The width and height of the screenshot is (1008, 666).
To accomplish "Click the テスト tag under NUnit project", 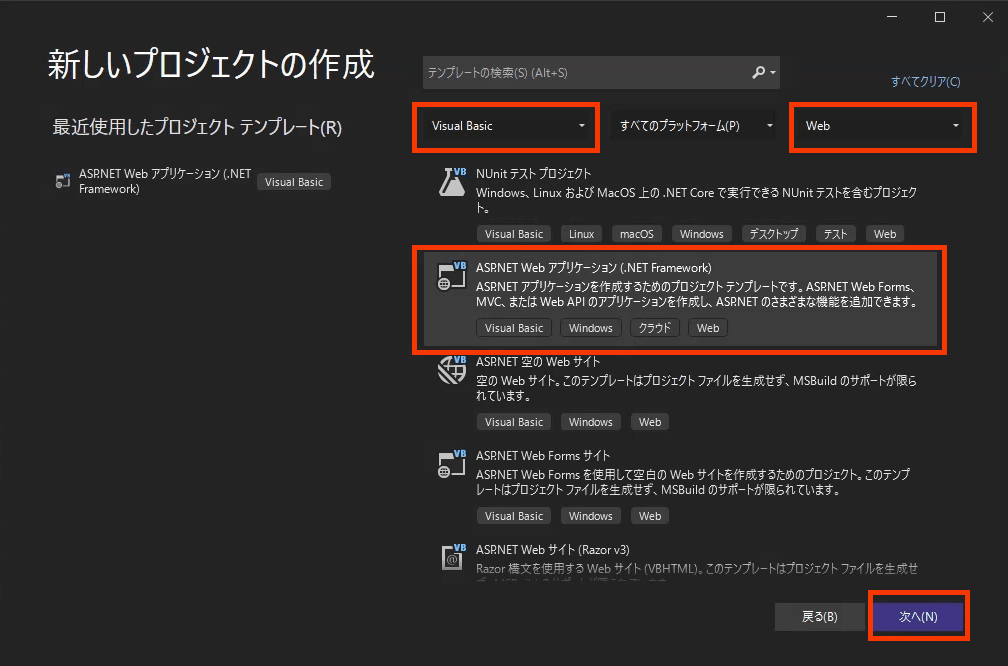I will [x=836, y=234].
